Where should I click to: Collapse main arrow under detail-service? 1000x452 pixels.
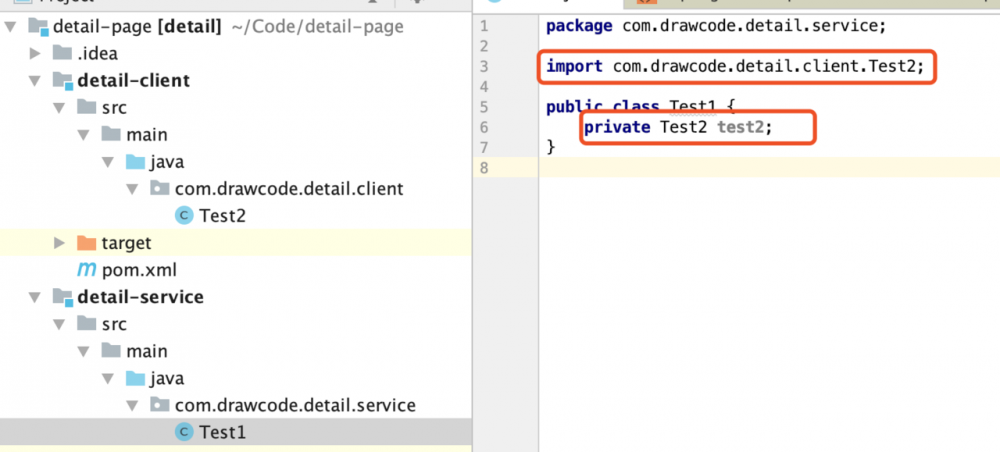click(85, 351)
